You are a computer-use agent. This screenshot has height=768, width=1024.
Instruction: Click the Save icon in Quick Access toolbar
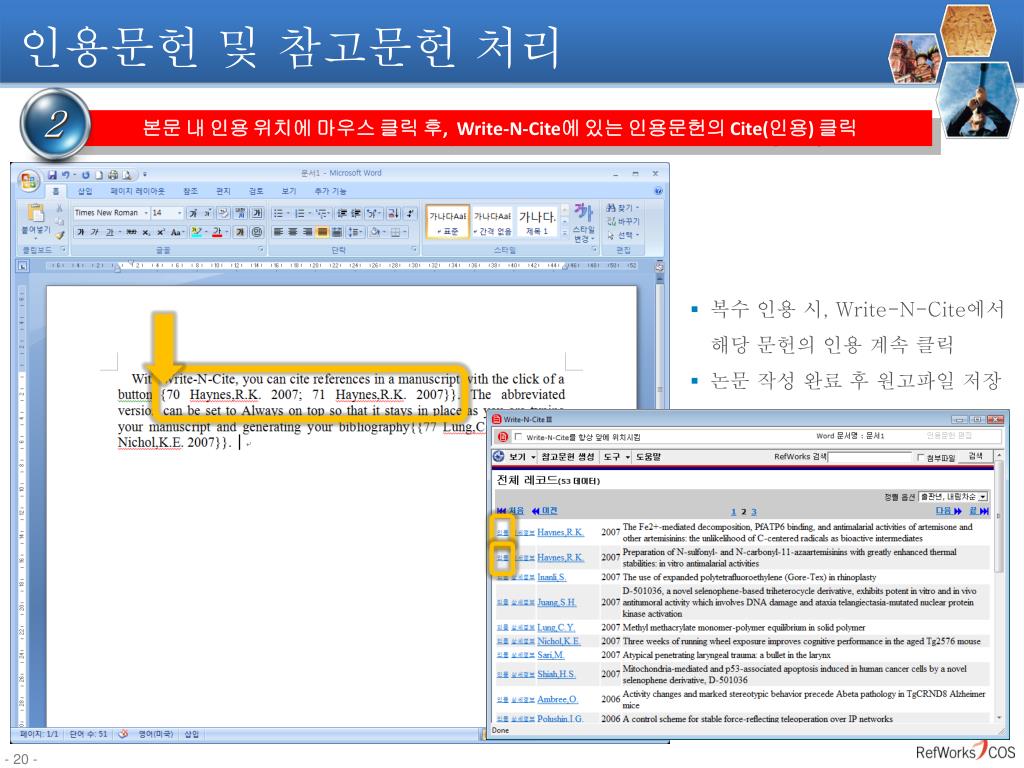[52, 175]
